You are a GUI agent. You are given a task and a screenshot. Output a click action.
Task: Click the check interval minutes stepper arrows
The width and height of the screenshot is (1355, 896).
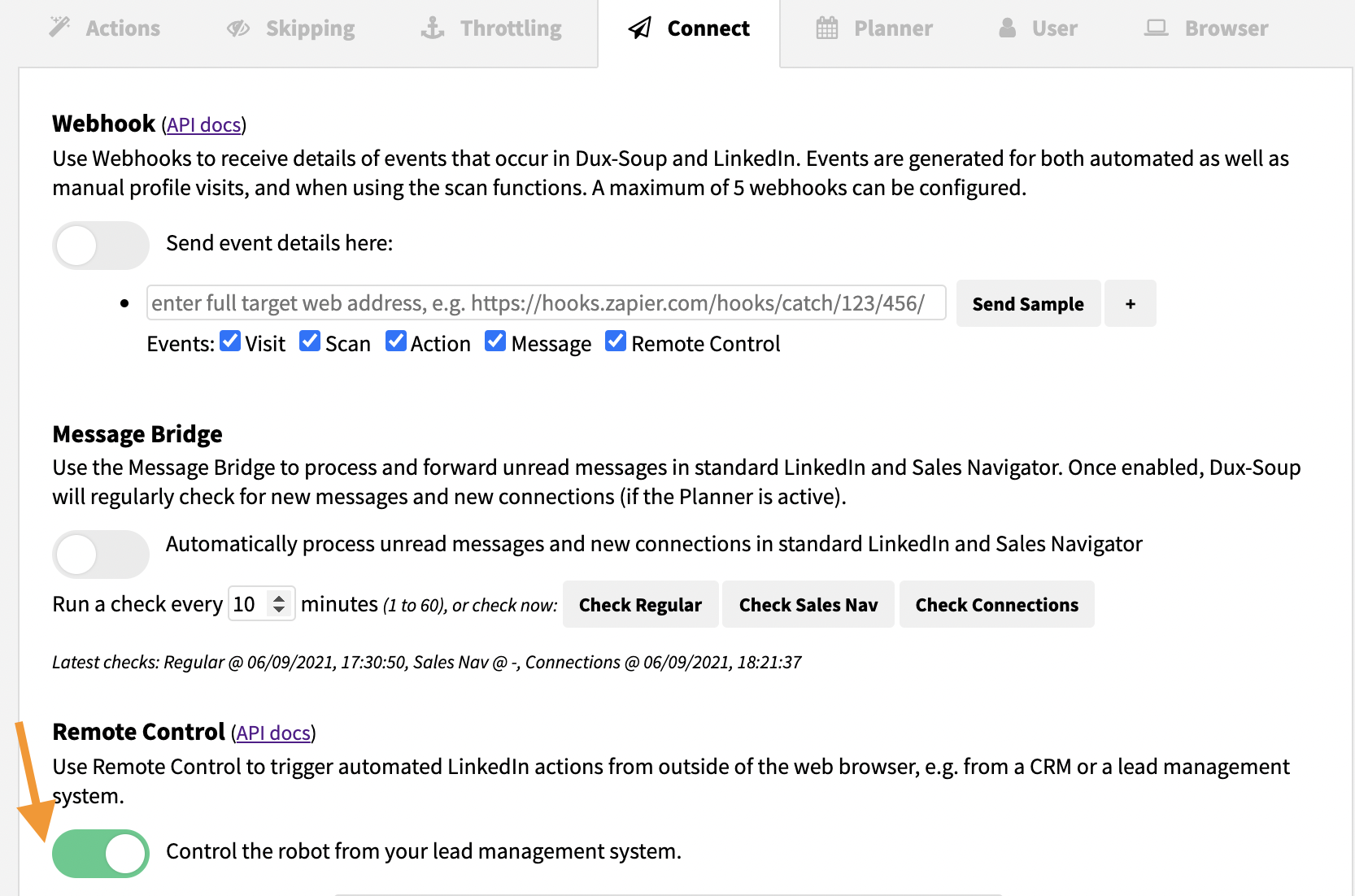click(x=279, y=603)
